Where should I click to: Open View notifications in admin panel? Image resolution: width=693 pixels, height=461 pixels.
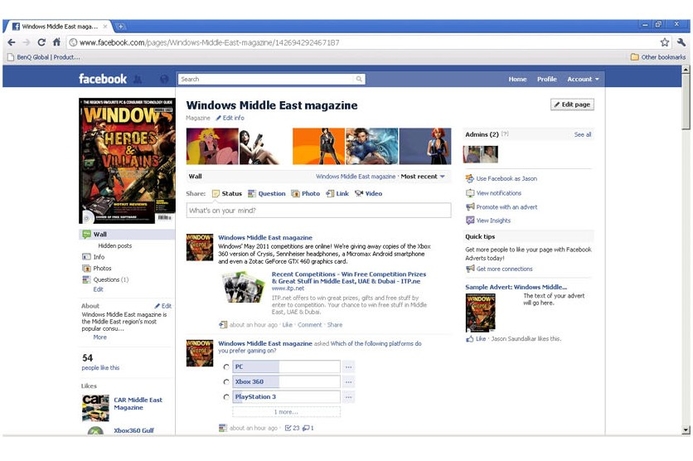point(494,193)
